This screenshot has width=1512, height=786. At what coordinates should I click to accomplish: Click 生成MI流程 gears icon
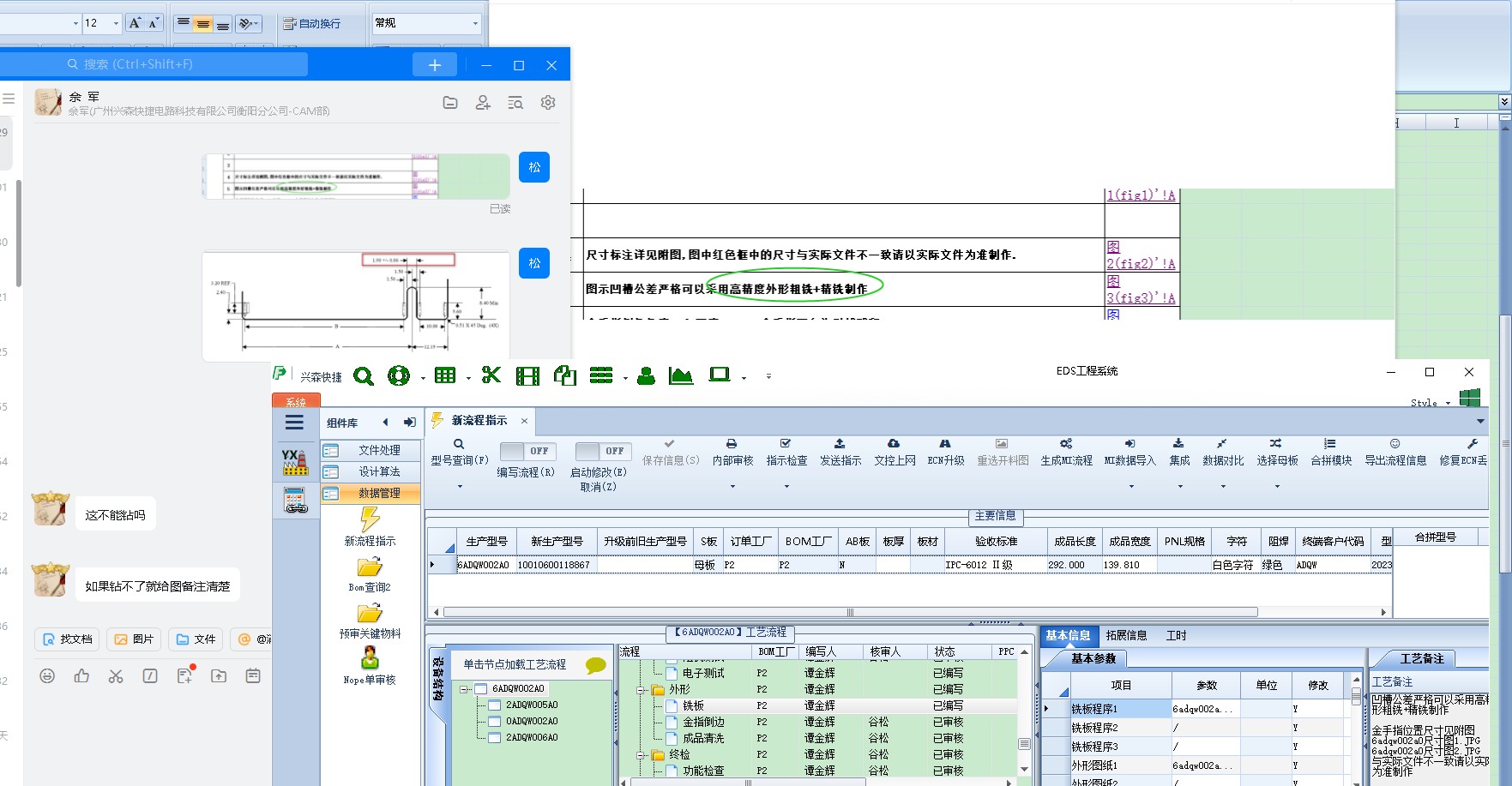click(x=1066, y=444)
